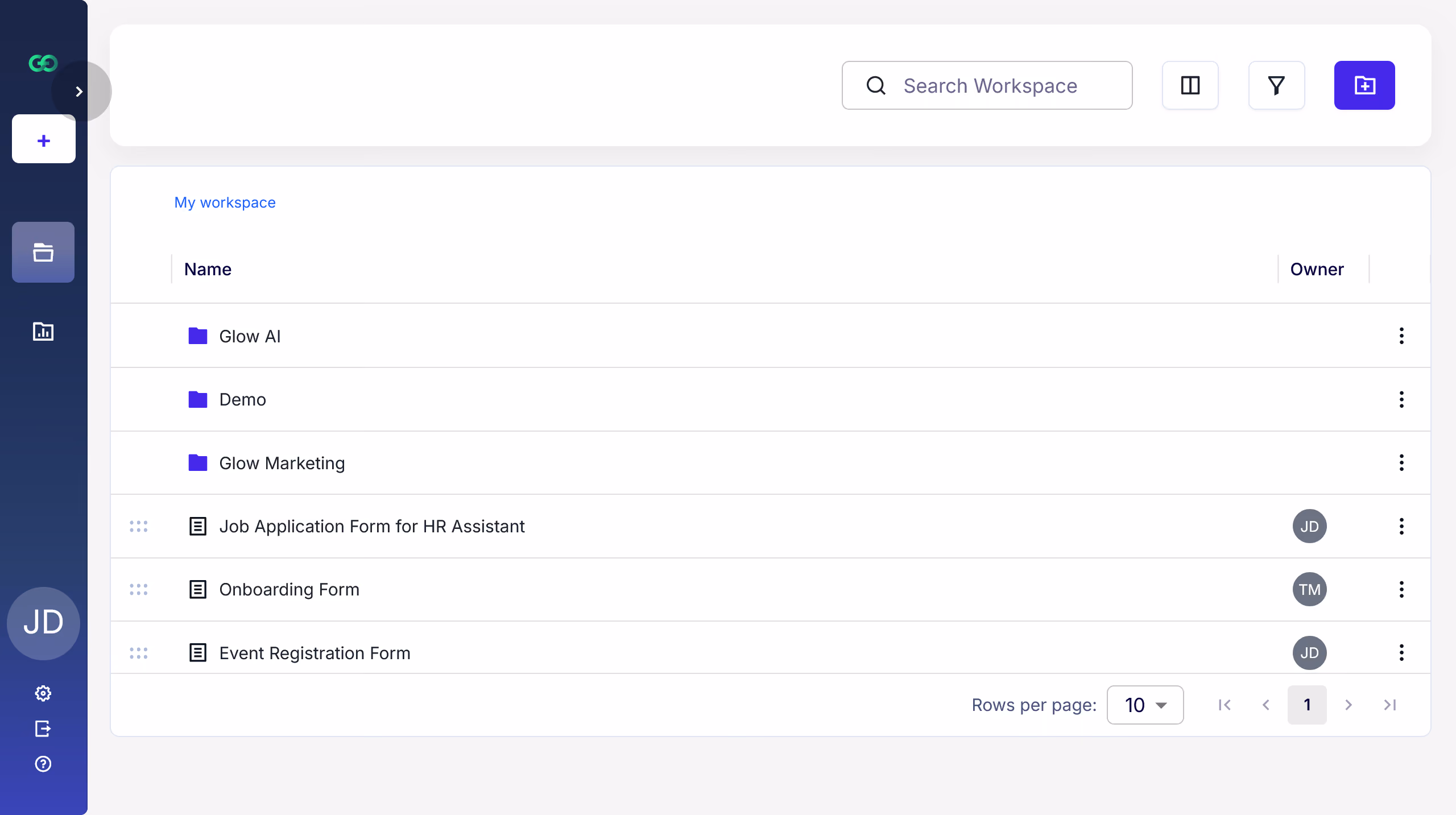The image size is (1456, 815).
Task: Open the Glow Marketing folder
Action: pyautogui.click(x=282, y=463)
